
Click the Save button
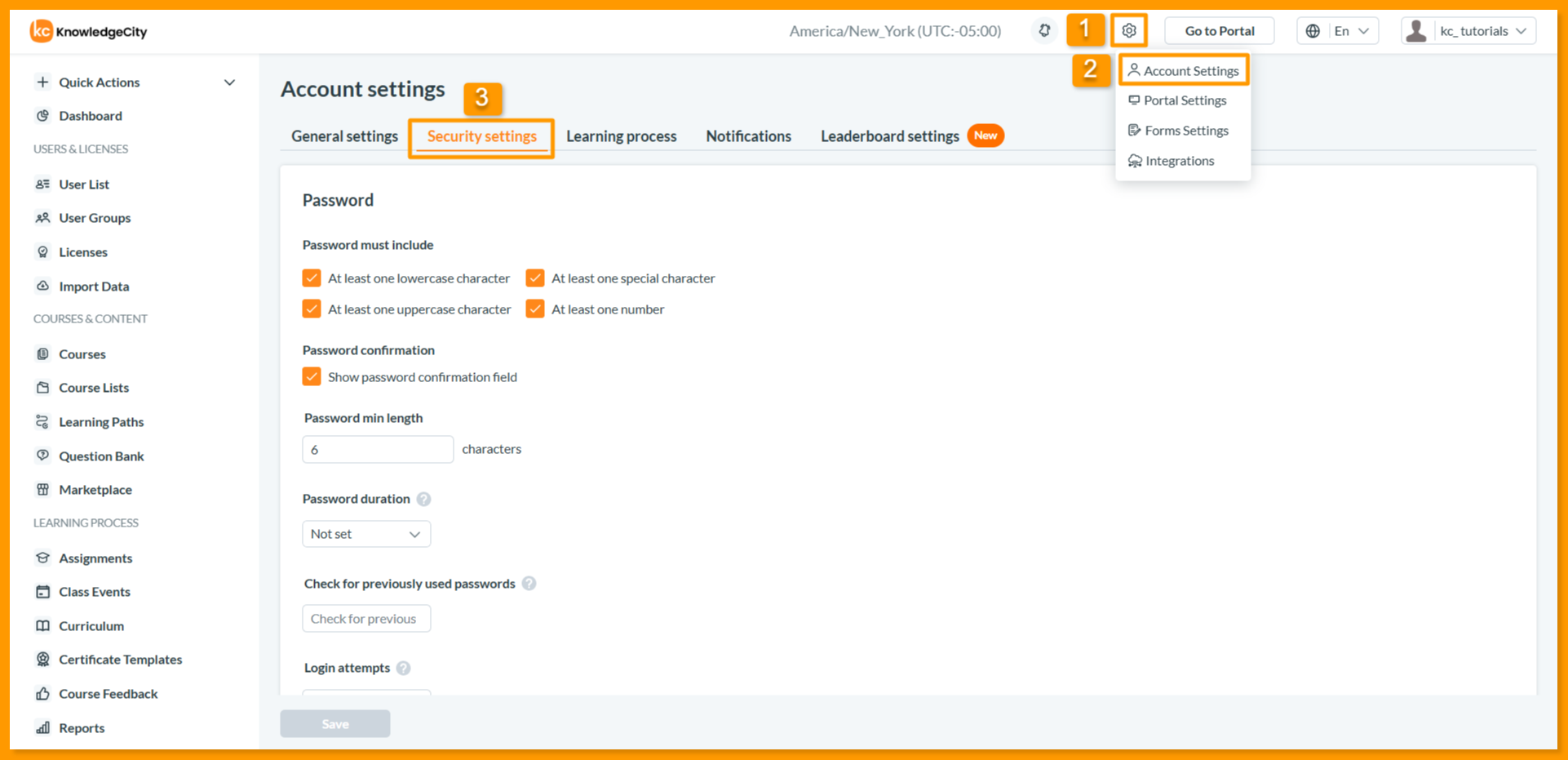point(335,724)
